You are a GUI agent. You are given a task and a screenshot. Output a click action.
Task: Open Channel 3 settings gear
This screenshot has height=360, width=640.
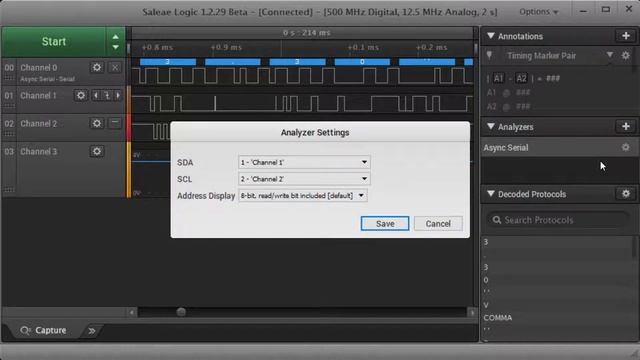97,151
